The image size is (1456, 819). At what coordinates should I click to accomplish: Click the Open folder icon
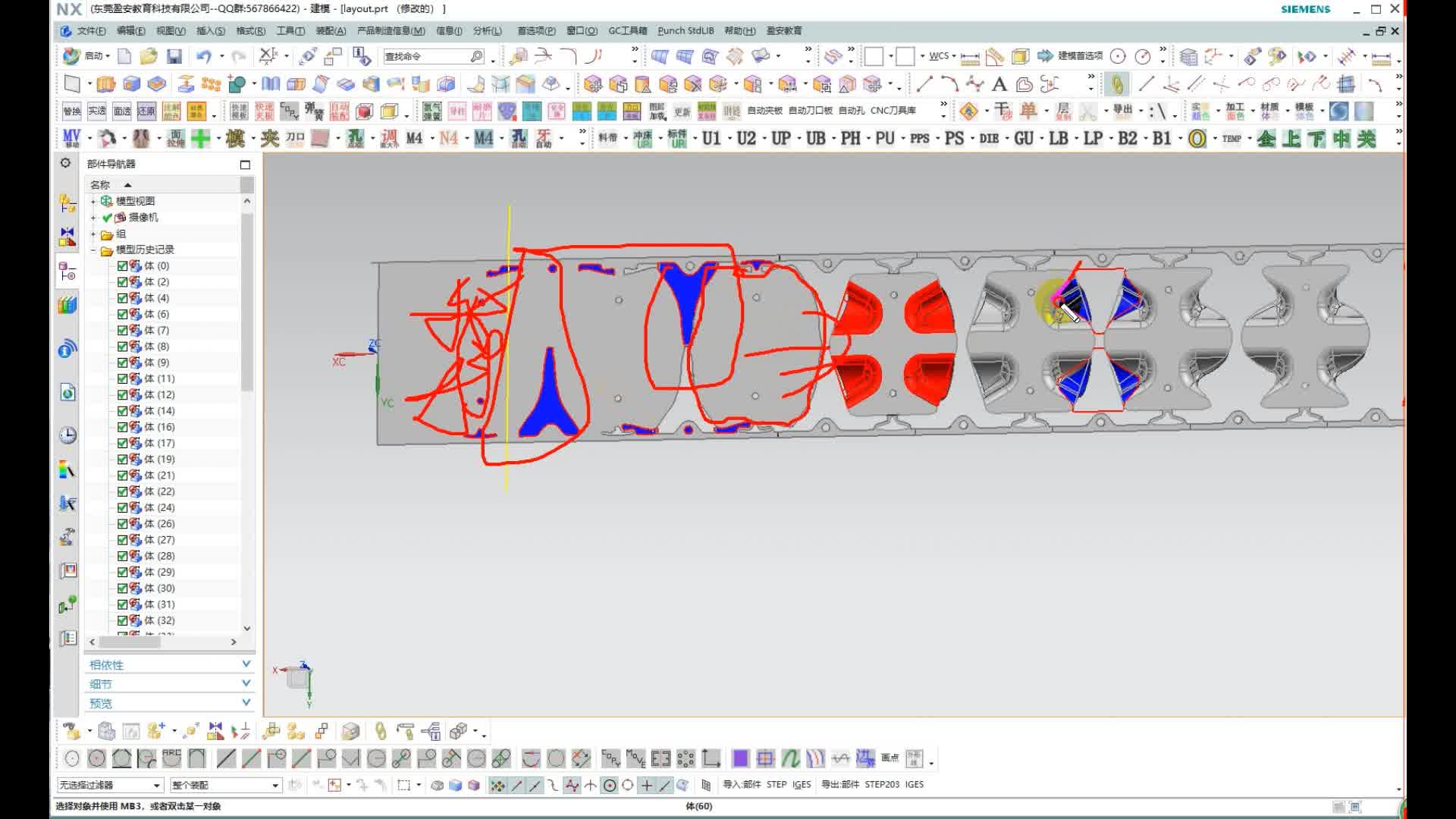(149, 56)
